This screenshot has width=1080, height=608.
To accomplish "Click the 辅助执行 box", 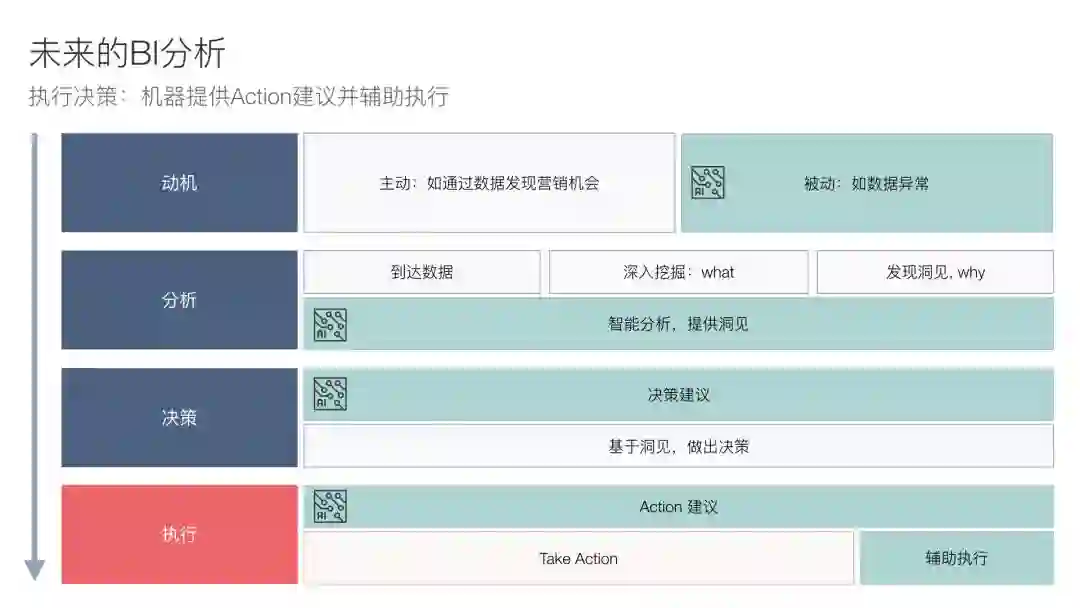I will coord(956,558).
